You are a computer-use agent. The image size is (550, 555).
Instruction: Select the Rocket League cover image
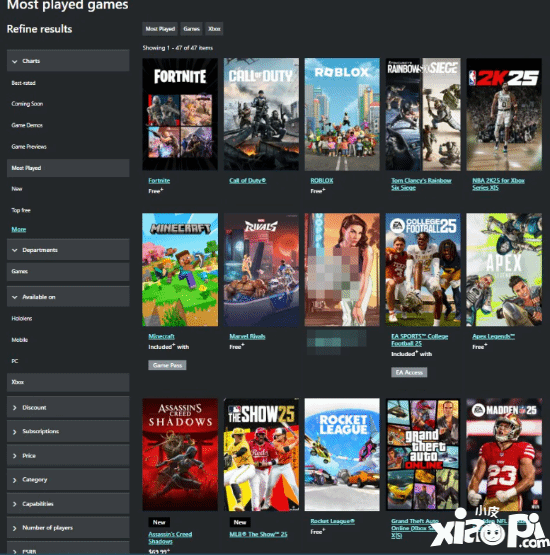pyautogui.click(x=342, y=454)
